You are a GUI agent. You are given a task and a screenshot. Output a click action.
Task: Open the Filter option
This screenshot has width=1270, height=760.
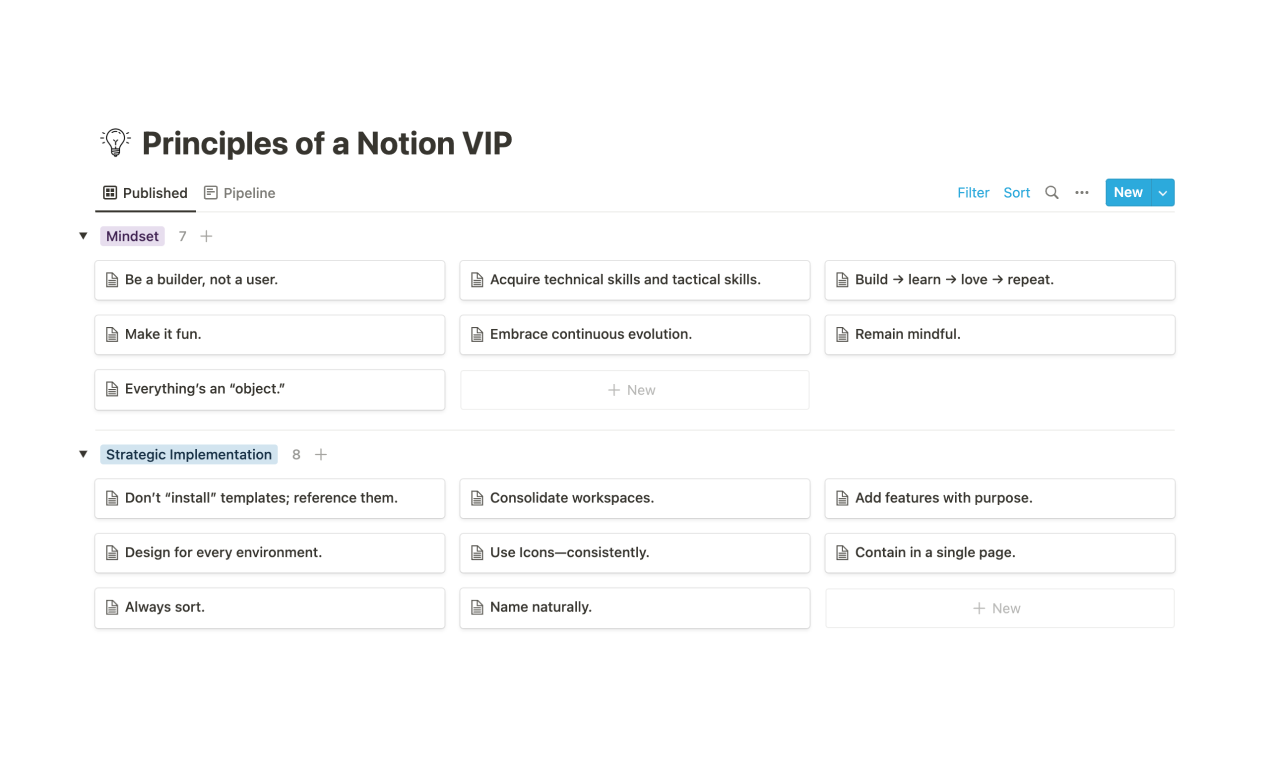[973, 193]
